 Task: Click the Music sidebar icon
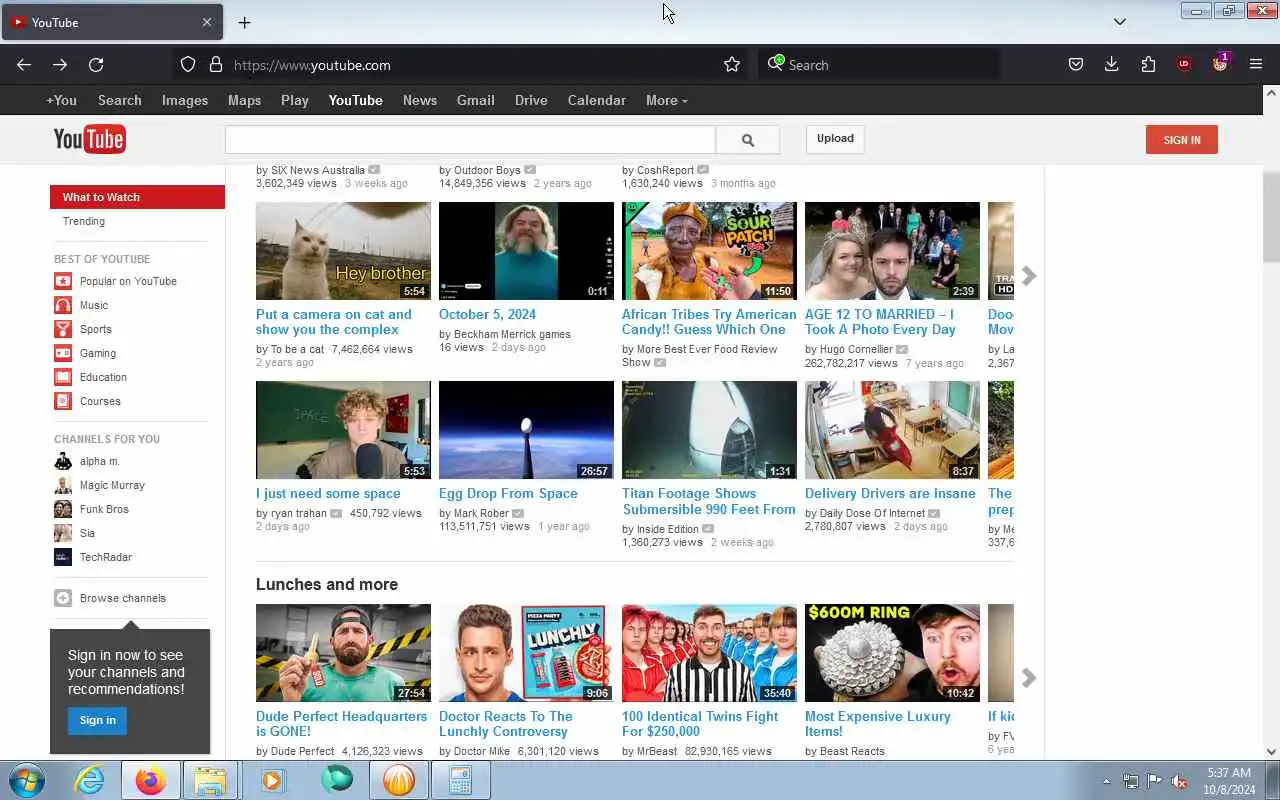(x=63, y=305)
